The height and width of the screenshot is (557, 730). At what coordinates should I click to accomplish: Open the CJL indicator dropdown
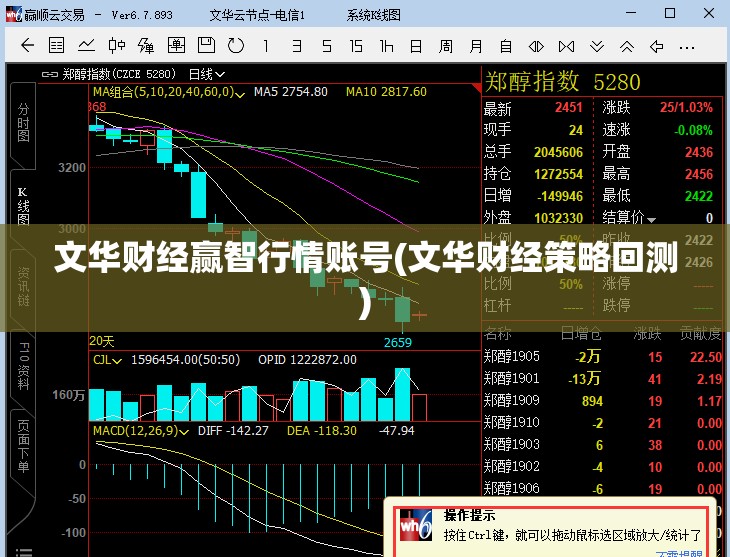pos(107,360)
